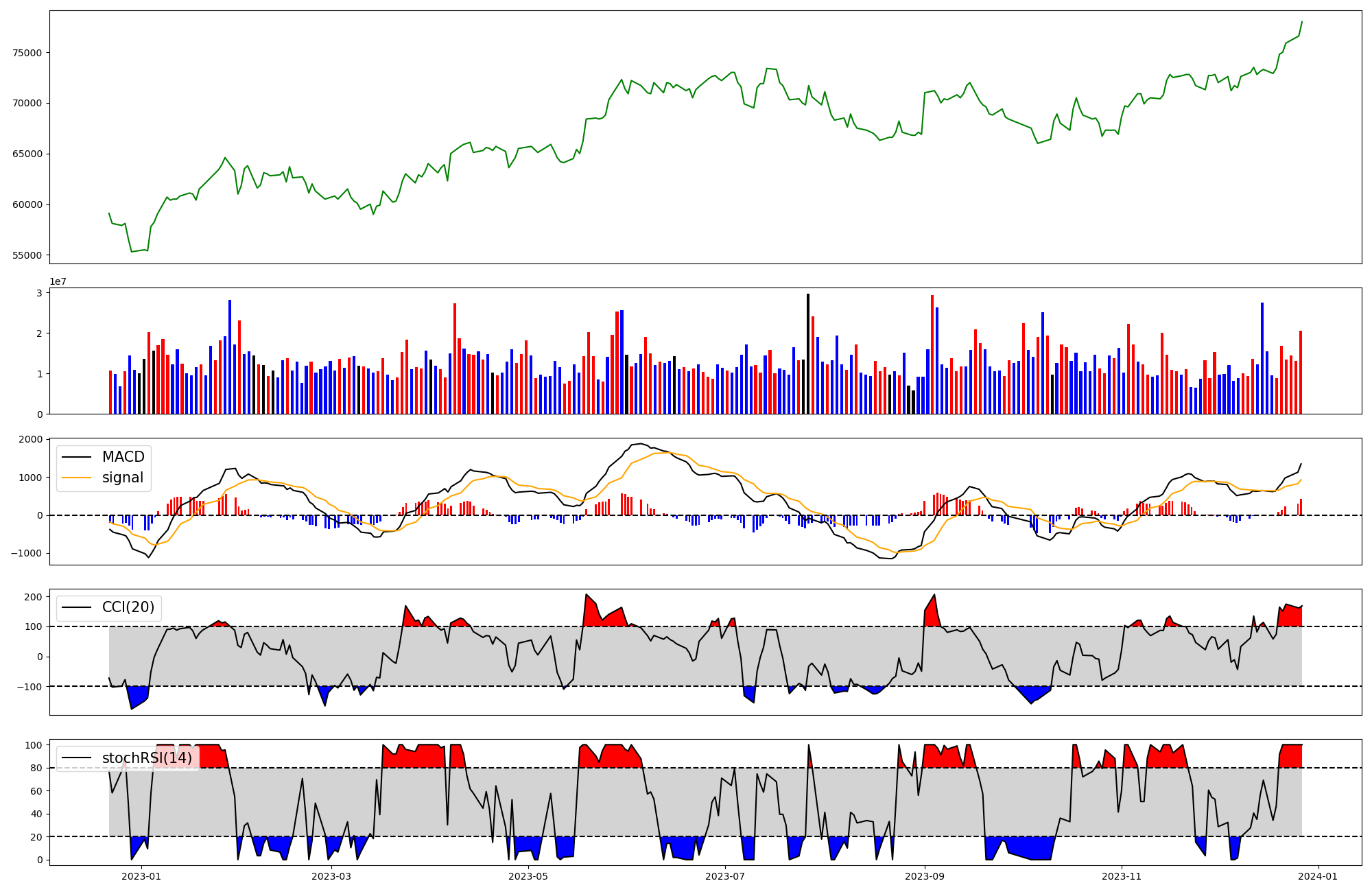Viewport: 1372px width, 892px height.
Task: Click the MACD legend entry label
Action: [123, 457]
